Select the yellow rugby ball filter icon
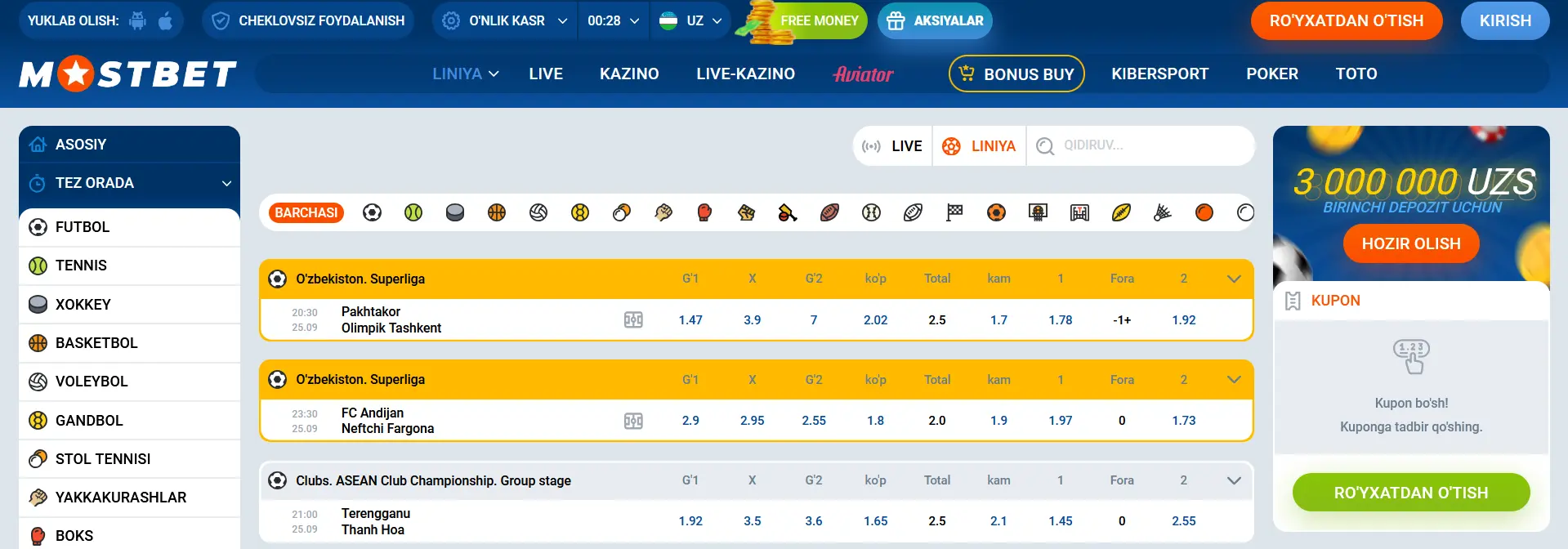 (x=1121, y=212)
